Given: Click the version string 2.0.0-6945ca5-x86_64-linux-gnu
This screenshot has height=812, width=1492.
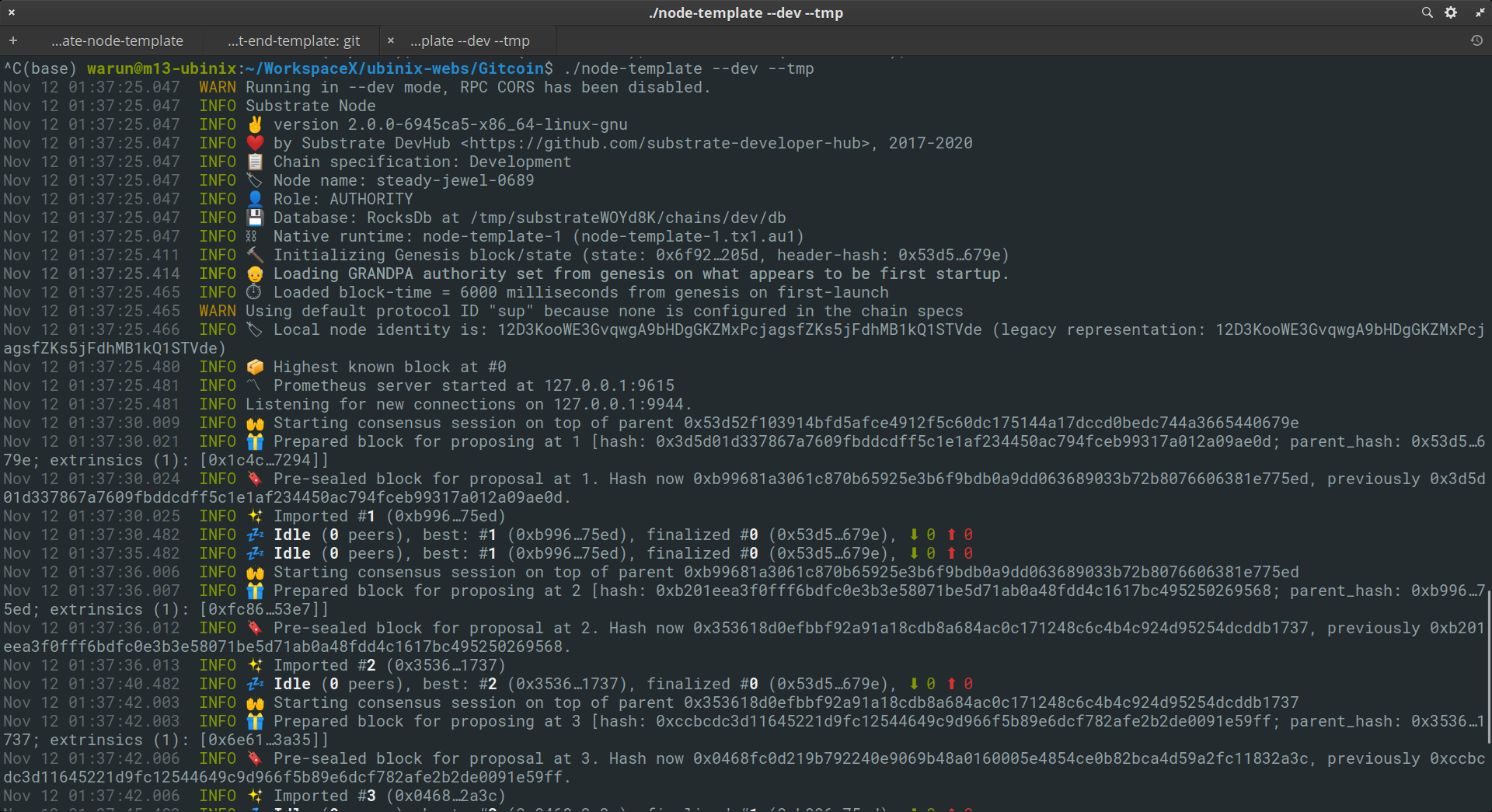Looking at the screenshot, I should click(x=488, y=124).
